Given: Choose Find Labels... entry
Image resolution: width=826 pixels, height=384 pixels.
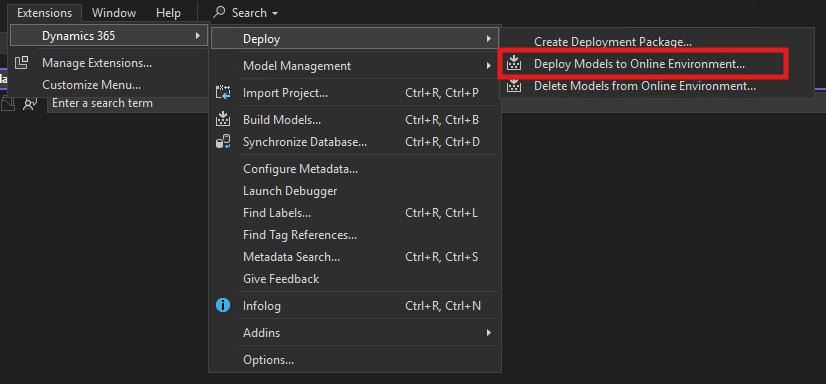Looking at the screenshot, I should (x=355, y=213).
